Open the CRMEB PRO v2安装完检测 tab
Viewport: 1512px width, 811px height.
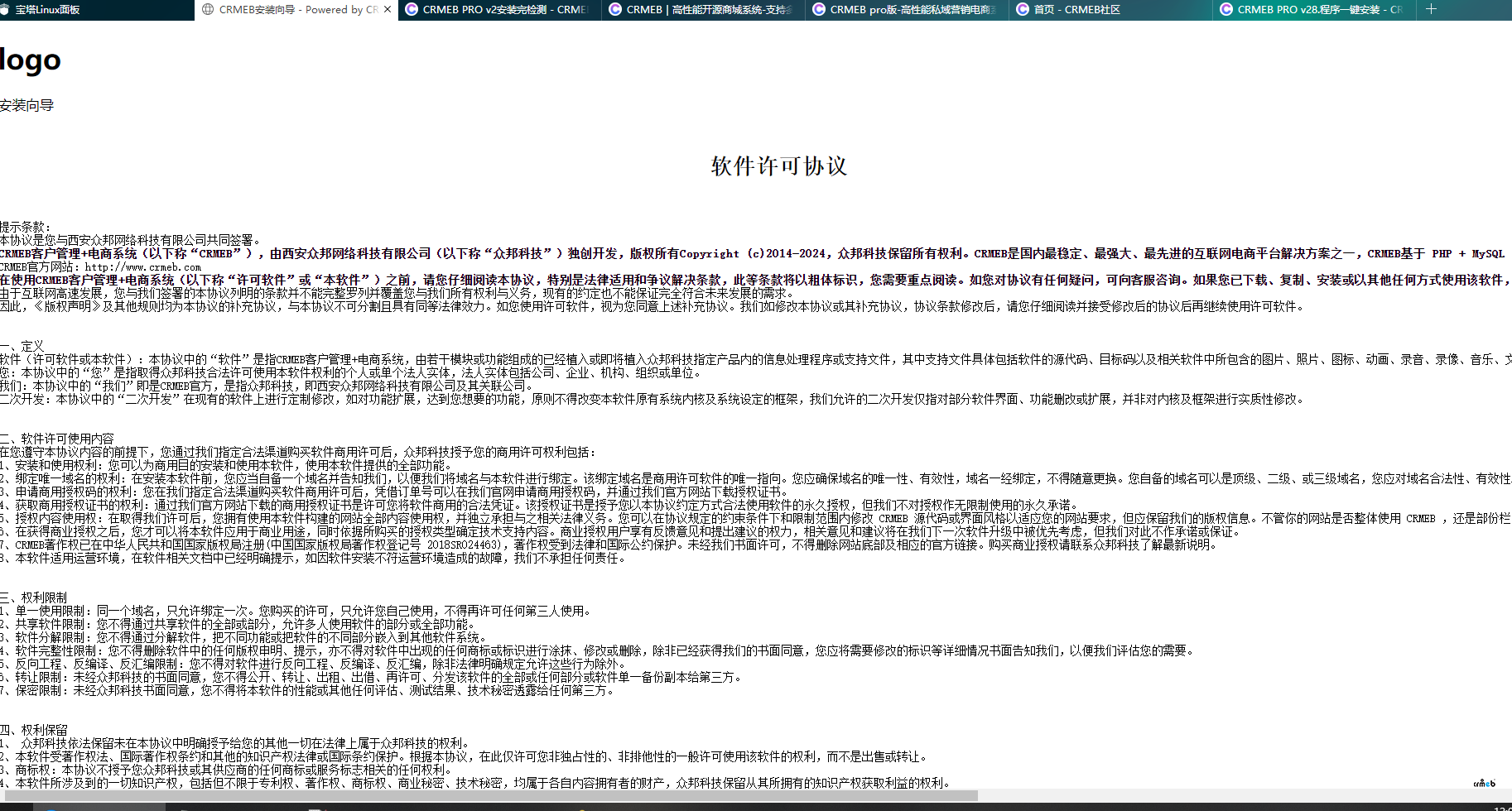point(500,10)
